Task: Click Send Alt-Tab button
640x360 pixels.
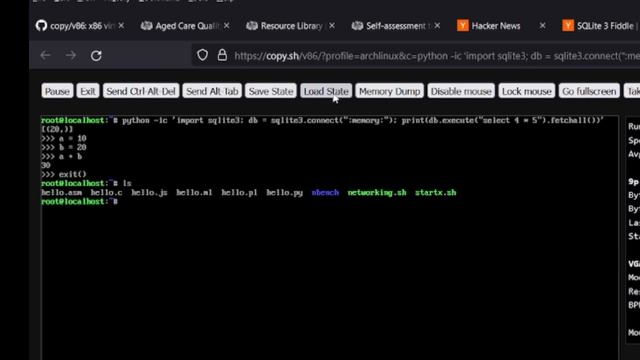Action: (212, 91)
